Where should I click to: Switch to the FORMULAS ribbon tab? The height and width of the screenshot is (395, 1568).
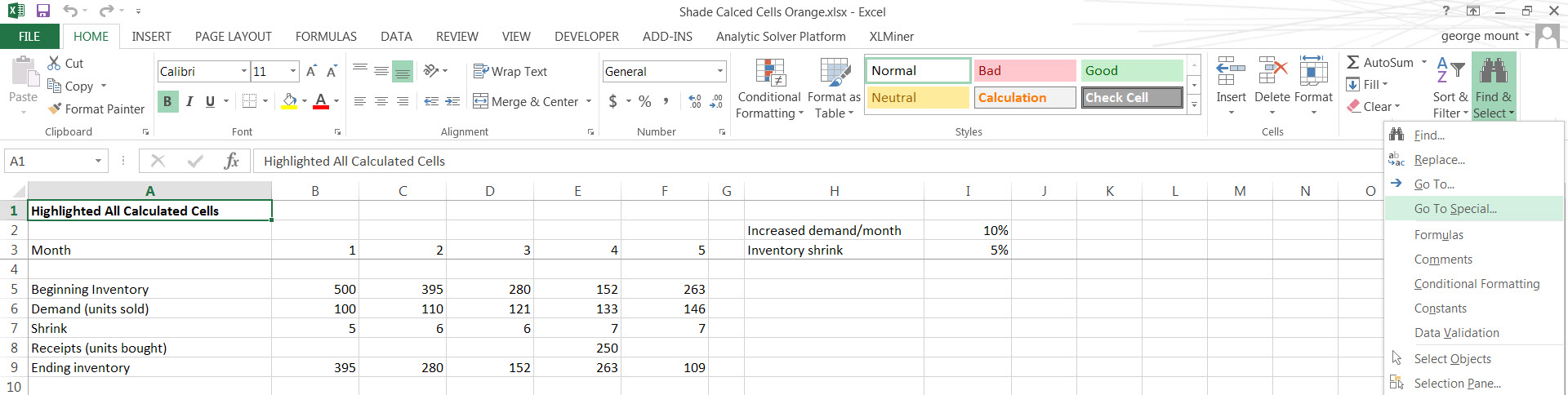pos(326,37)
